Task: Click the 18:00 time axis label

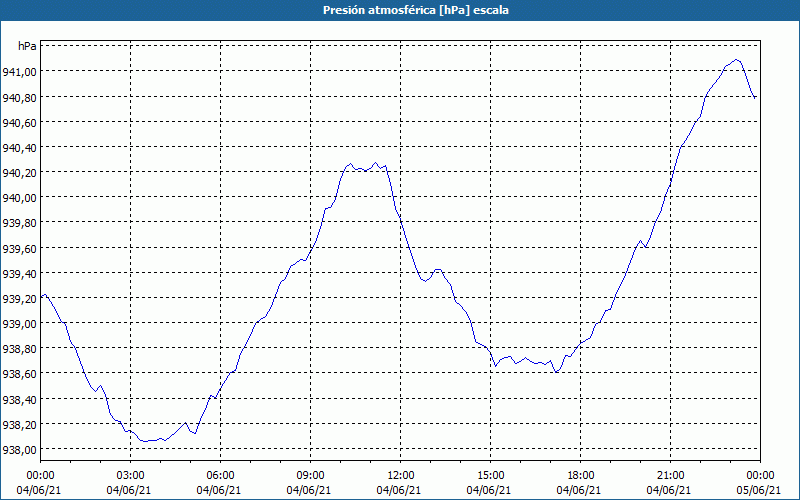Action: (x=581, y=476)
